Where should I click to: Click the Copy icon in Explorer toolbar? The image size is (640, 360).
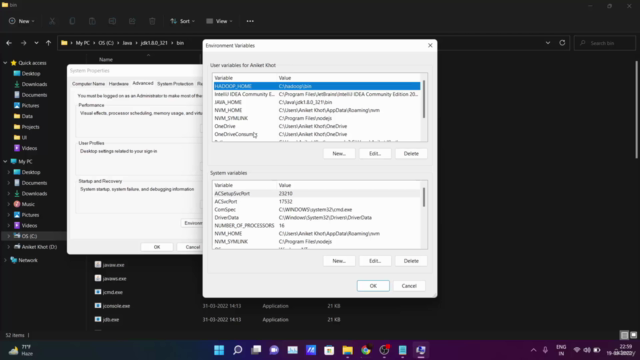click(x=72, y=21)
